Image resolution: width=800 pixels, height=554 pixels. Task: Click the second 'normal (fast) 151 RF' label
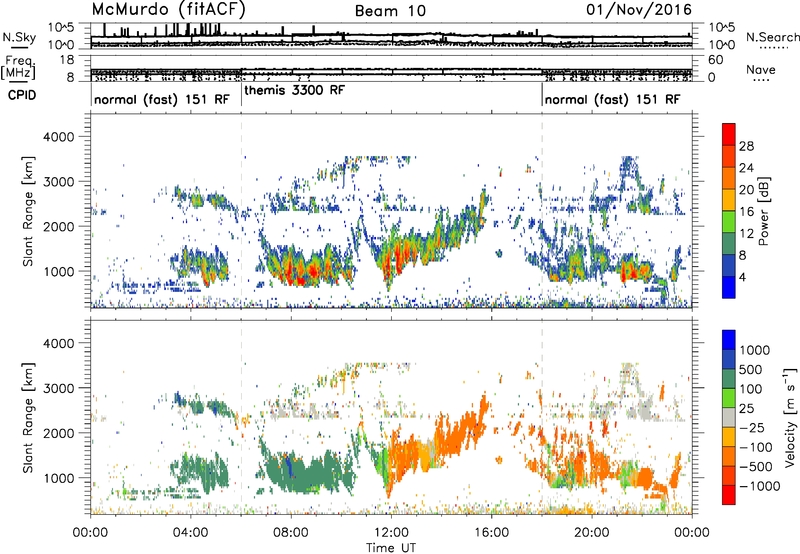point(612,99)
